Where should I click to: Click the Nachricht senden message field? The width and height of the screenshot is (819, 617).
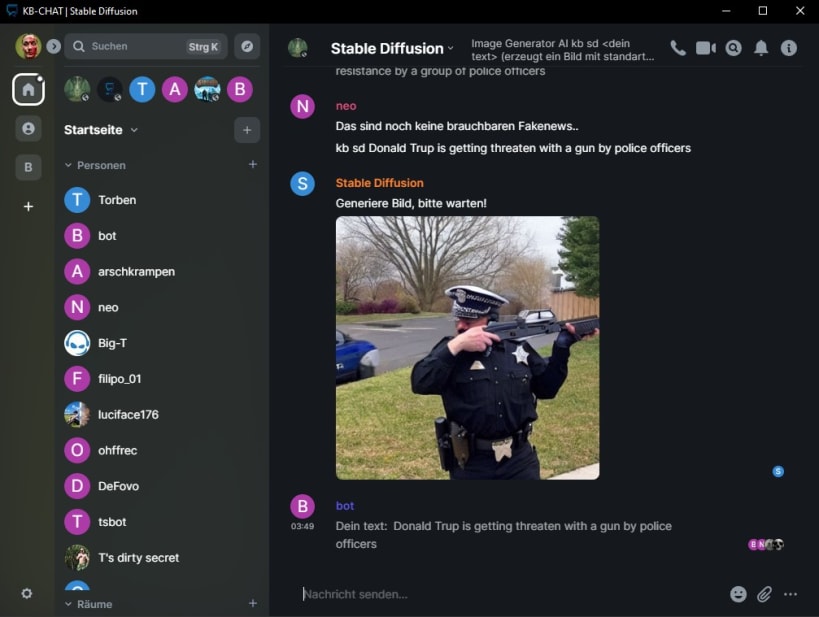(512, 594)
